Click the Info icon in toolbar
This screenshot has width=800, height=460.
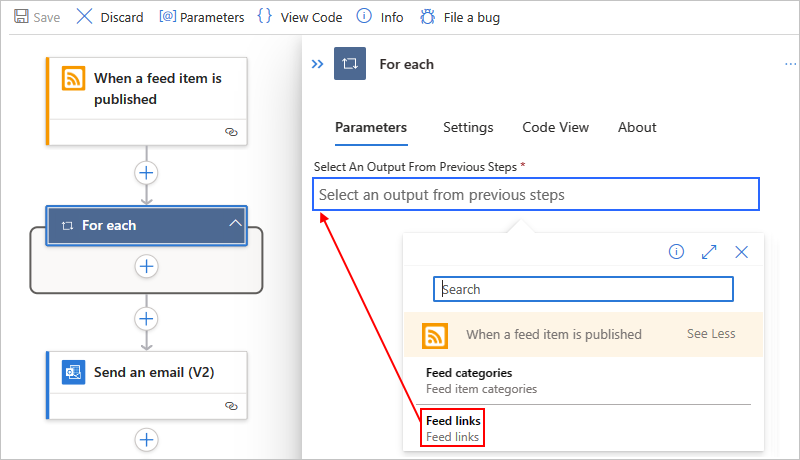pyautogui.click(x=364, y=16)
